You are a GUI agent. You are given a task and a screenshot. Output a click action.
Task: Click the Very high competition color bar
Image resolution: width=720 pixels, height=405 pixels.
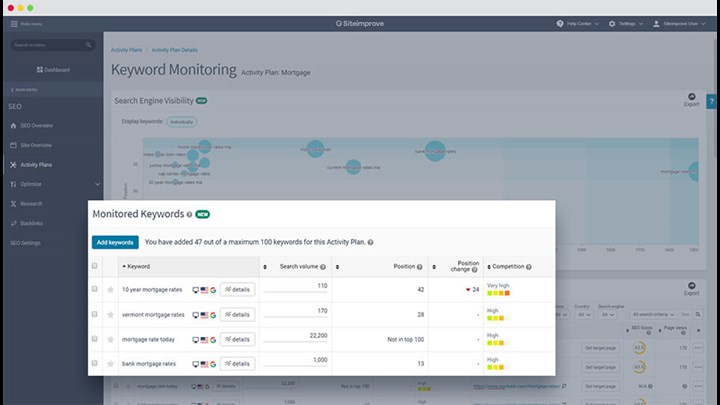pyautogui.click(x=498, y=294)
